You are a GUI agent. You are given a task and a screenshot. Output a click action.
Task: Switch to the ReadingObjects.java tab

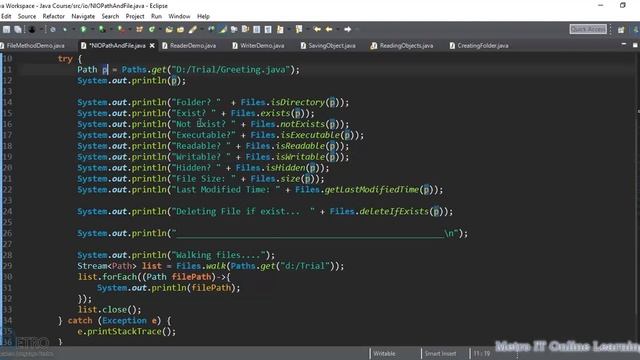point(402,46)
